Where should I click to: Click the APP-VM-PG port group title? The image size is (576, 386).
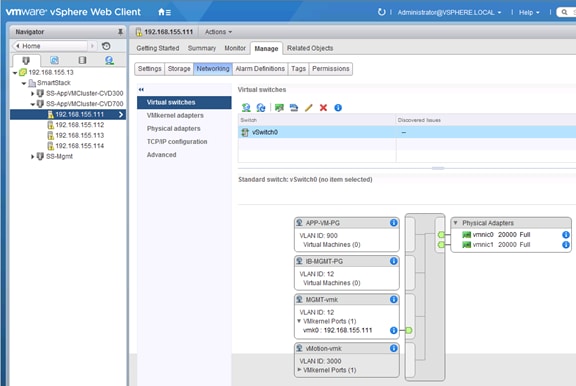pos(323,223)
